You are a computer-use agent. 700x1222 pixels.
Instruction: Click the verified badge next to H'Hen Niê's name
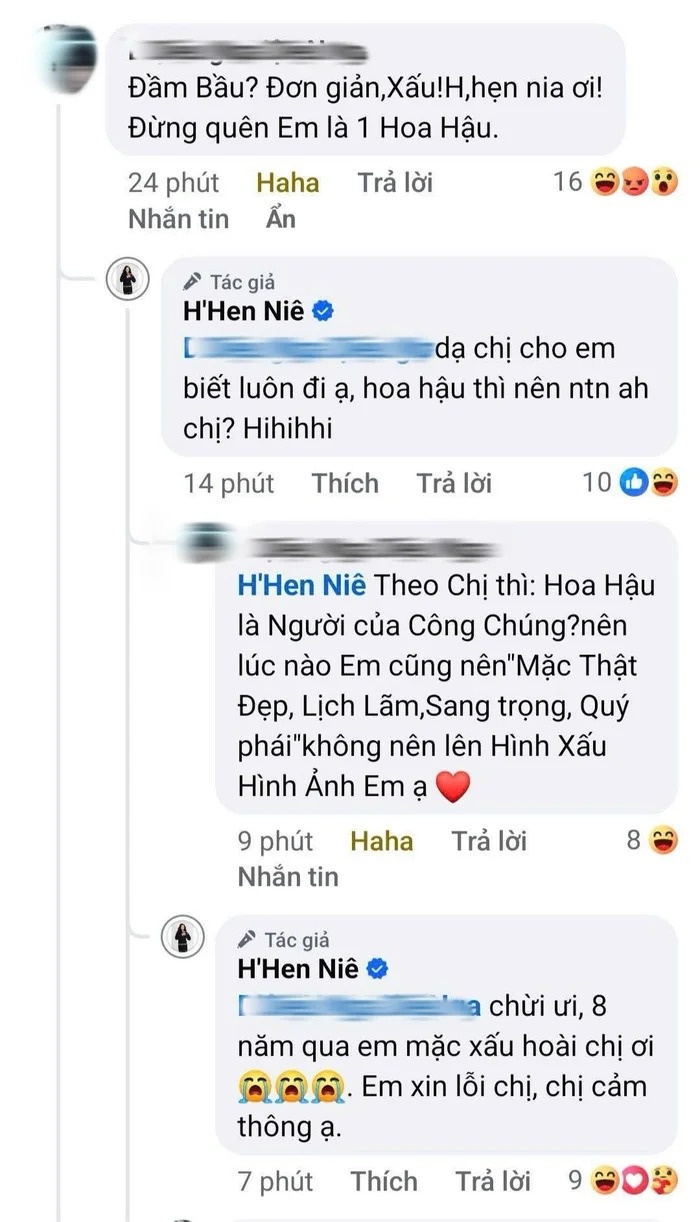pos(321,311)
